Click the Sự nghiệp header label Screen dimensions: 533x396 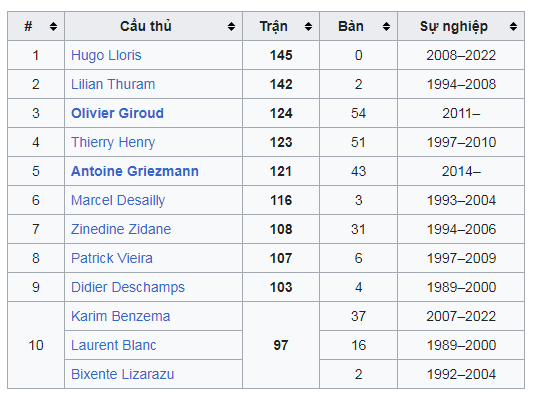(x=454, y=27)
